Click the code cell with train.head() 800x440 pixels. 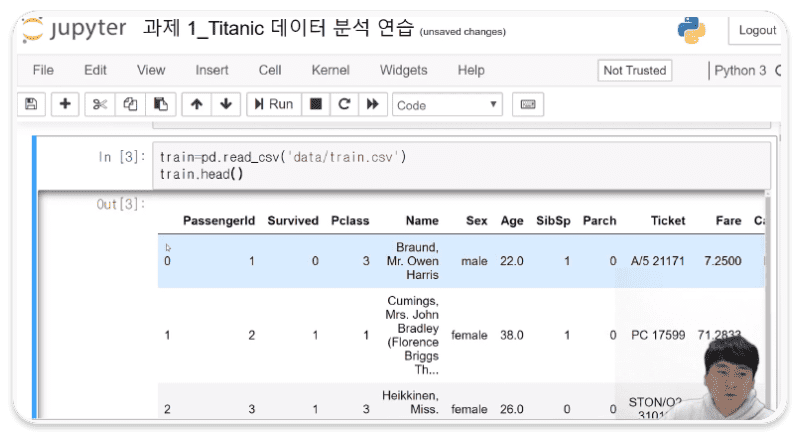(461, 165)
